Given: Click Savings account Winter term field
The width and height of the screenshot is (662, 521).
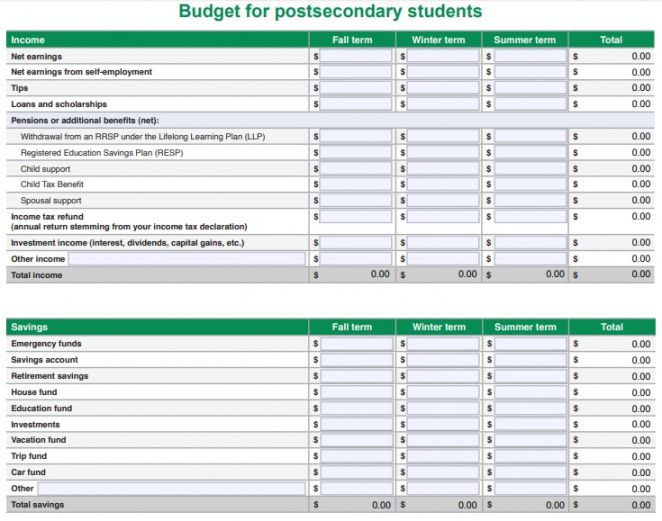Looking at the screenshot, I should coord(443,360).
